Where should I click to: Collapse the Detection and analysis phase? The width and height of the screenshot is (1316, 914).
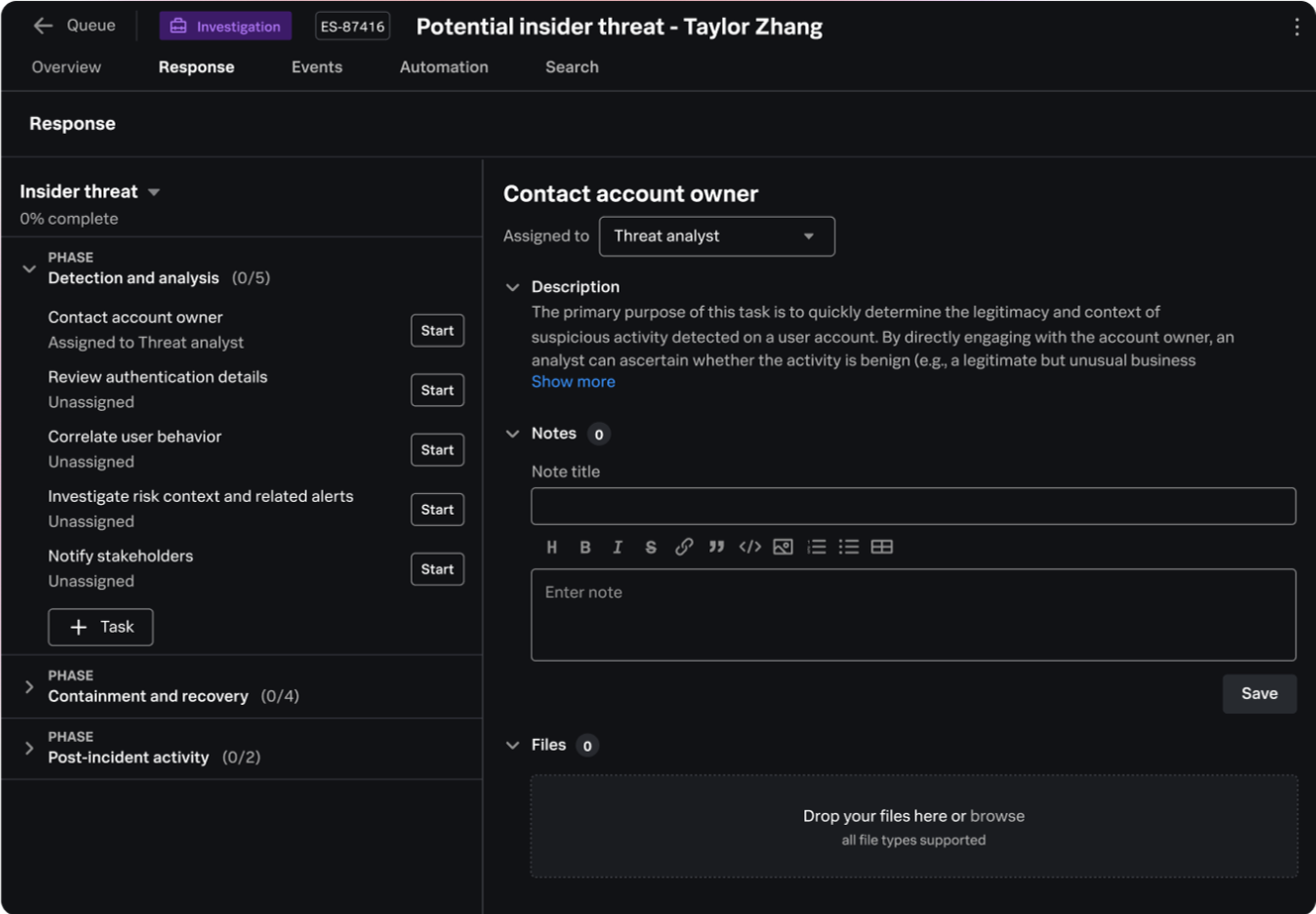point(30,268)
